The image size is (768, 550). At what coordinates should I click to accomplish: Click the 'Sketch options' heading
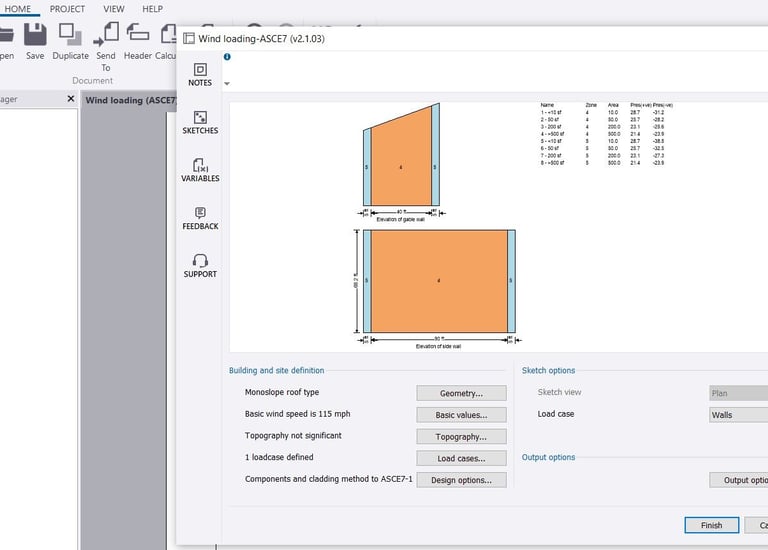(x=548, y=370)
